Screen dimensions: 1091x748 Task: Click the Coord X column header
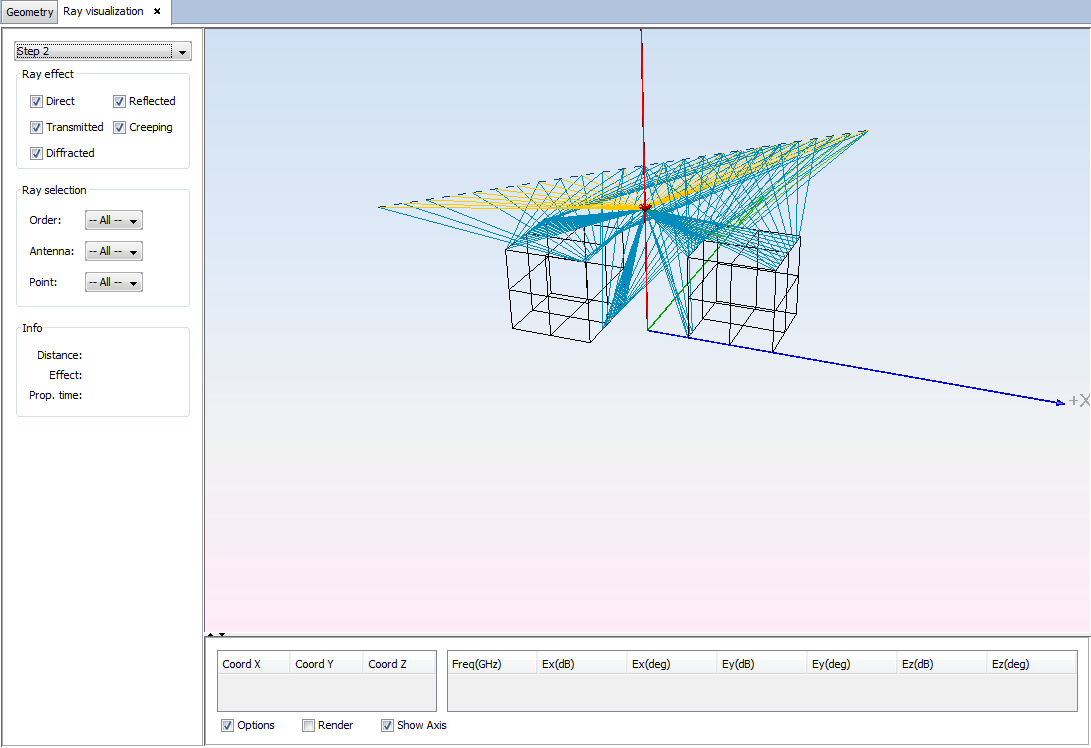[x=254, y=664]
